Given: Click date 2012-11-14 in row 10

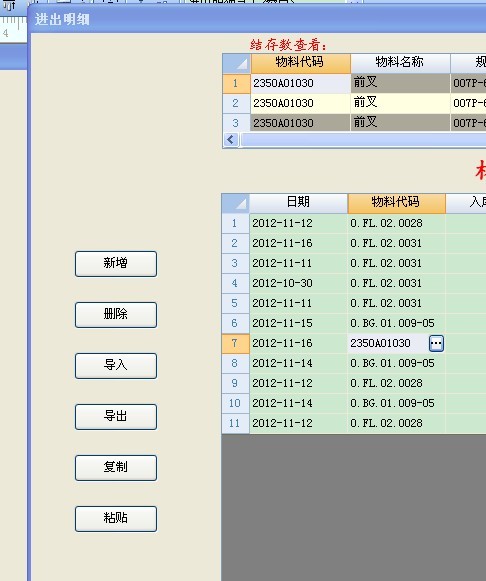Looking at the screenshot, I should 299,404.
